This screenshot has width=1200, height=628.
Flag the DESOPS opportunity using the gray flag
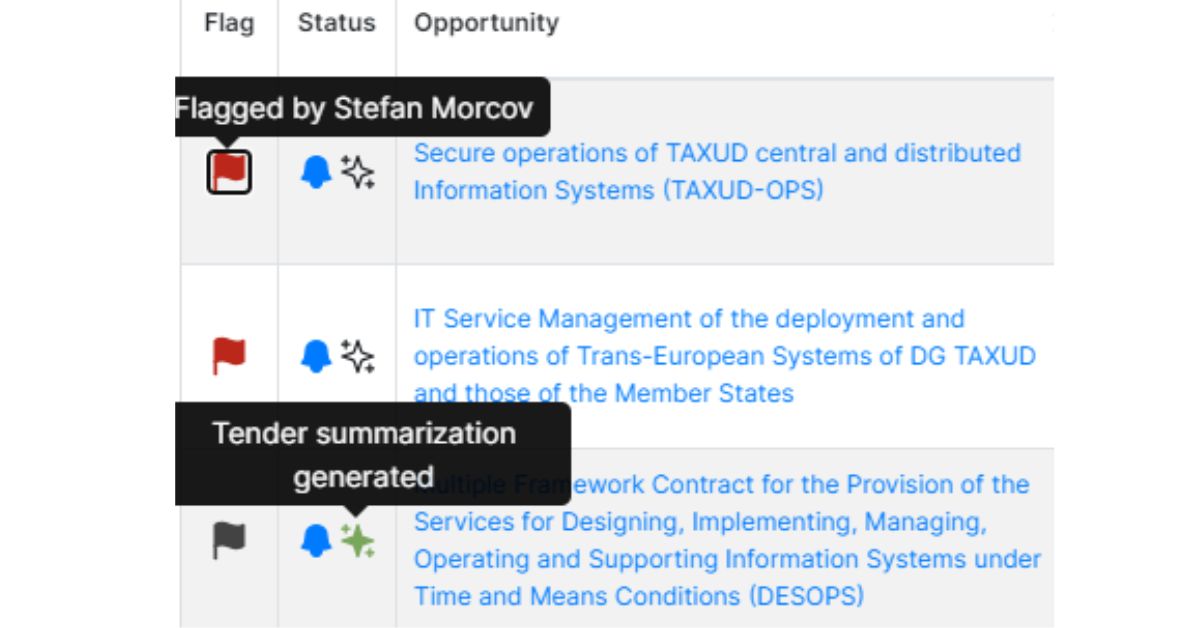pyautogui.click(x=229, y=541)
